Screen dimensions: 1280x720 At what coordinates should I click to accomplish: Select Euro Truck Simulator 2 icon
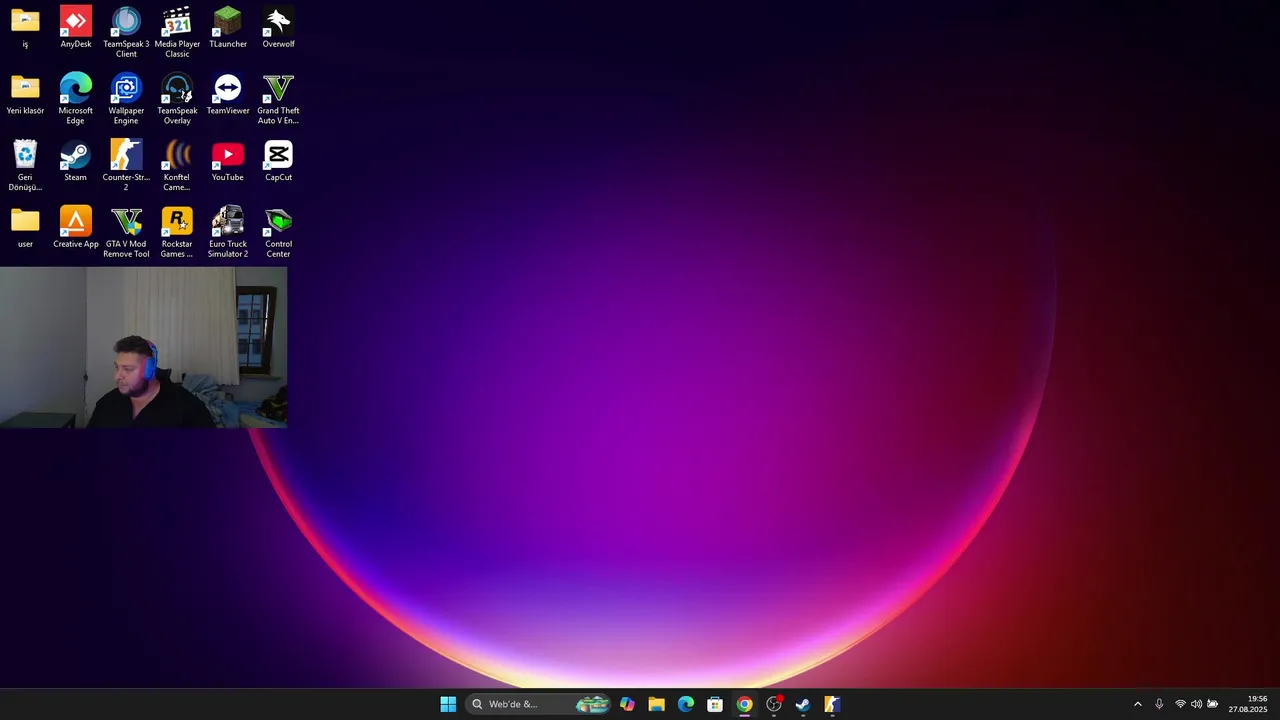[x=228, y=233]
